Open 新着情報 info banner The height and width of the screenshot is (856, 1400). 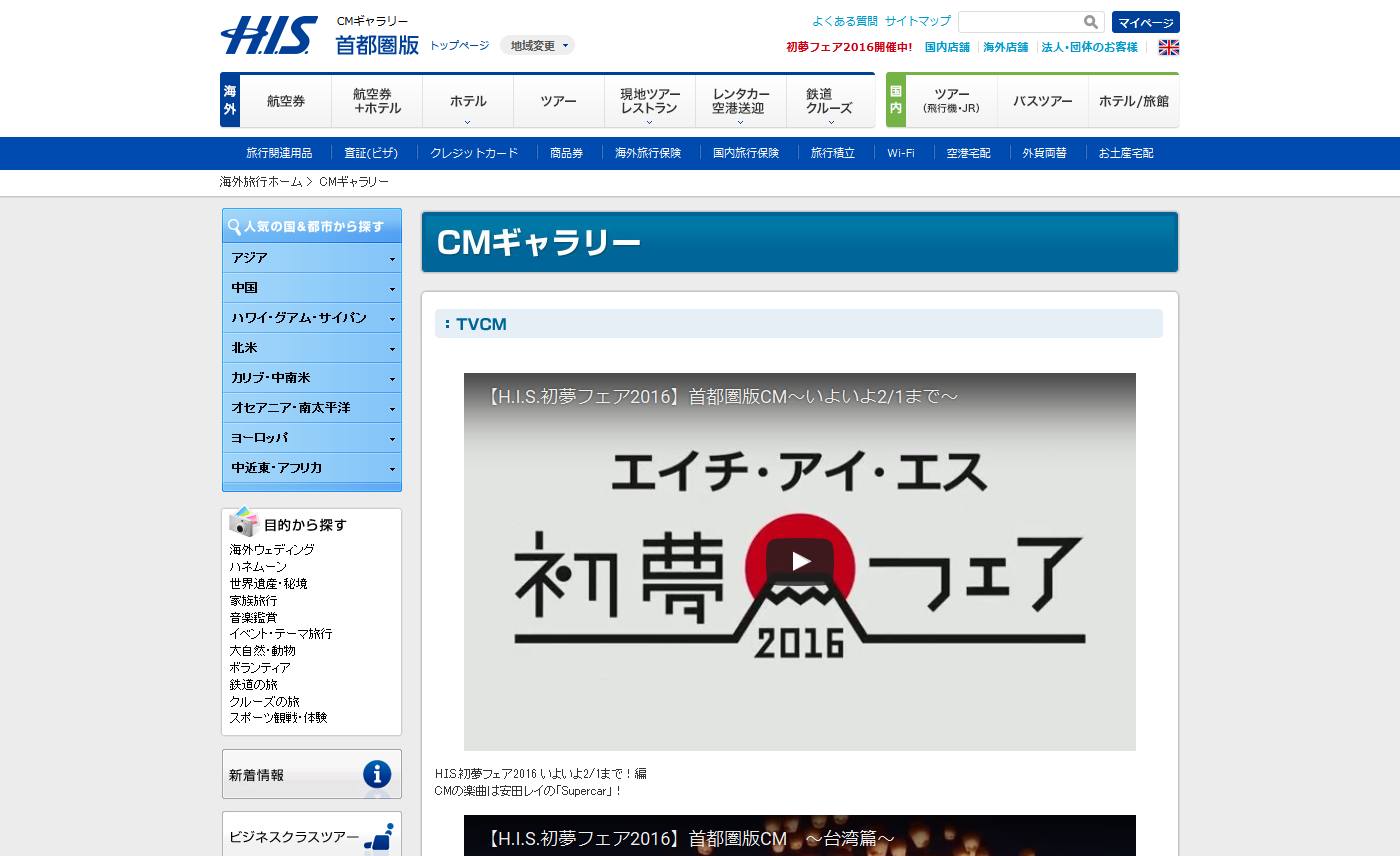(x=312, y=774)
